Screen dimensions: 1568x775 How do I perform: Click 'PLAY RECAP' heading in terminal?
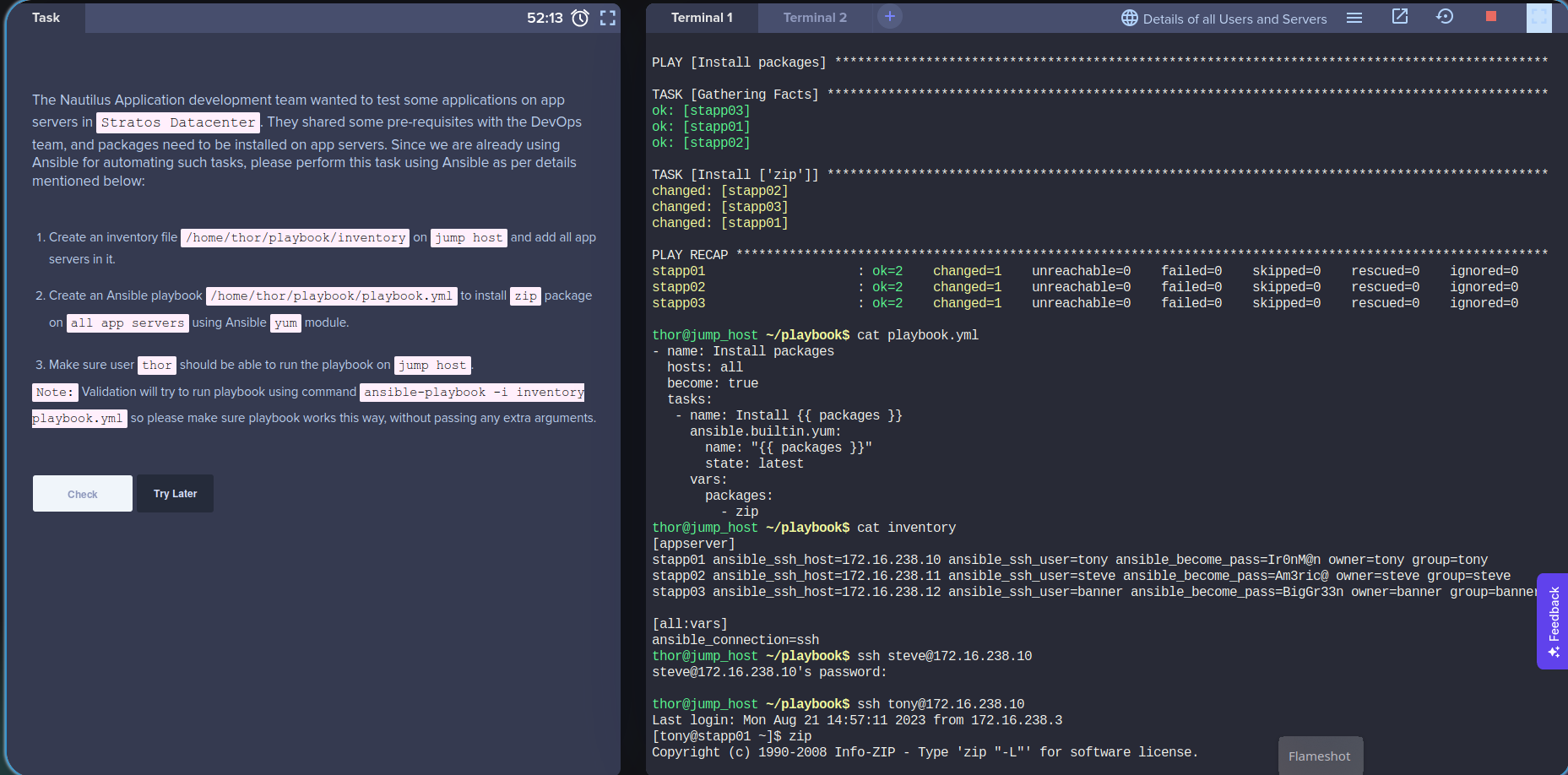tap(690, 255)
